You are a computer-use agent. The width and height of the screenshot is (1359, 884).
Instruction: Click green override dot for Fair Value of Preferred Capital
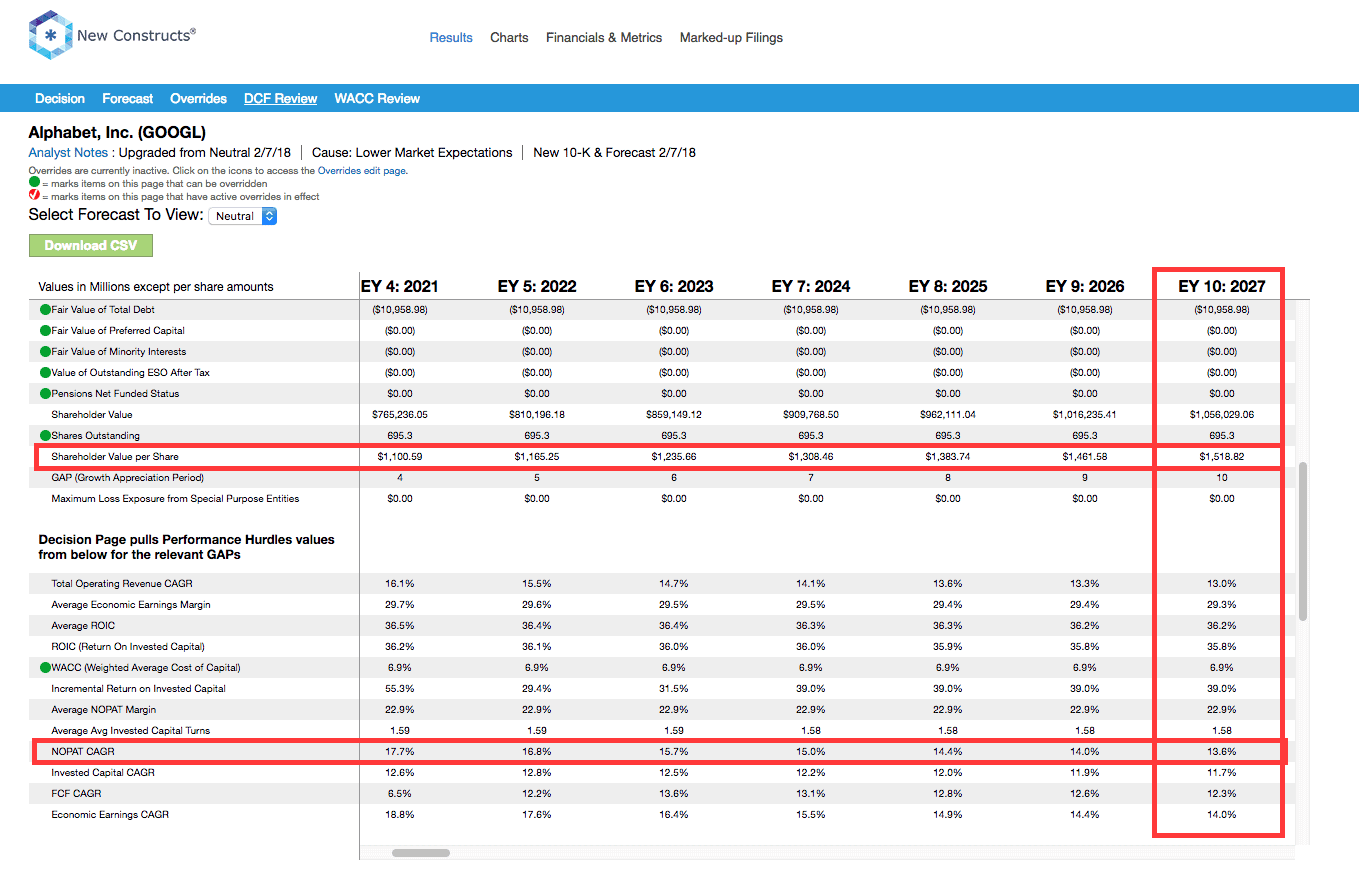pos(45,331)
